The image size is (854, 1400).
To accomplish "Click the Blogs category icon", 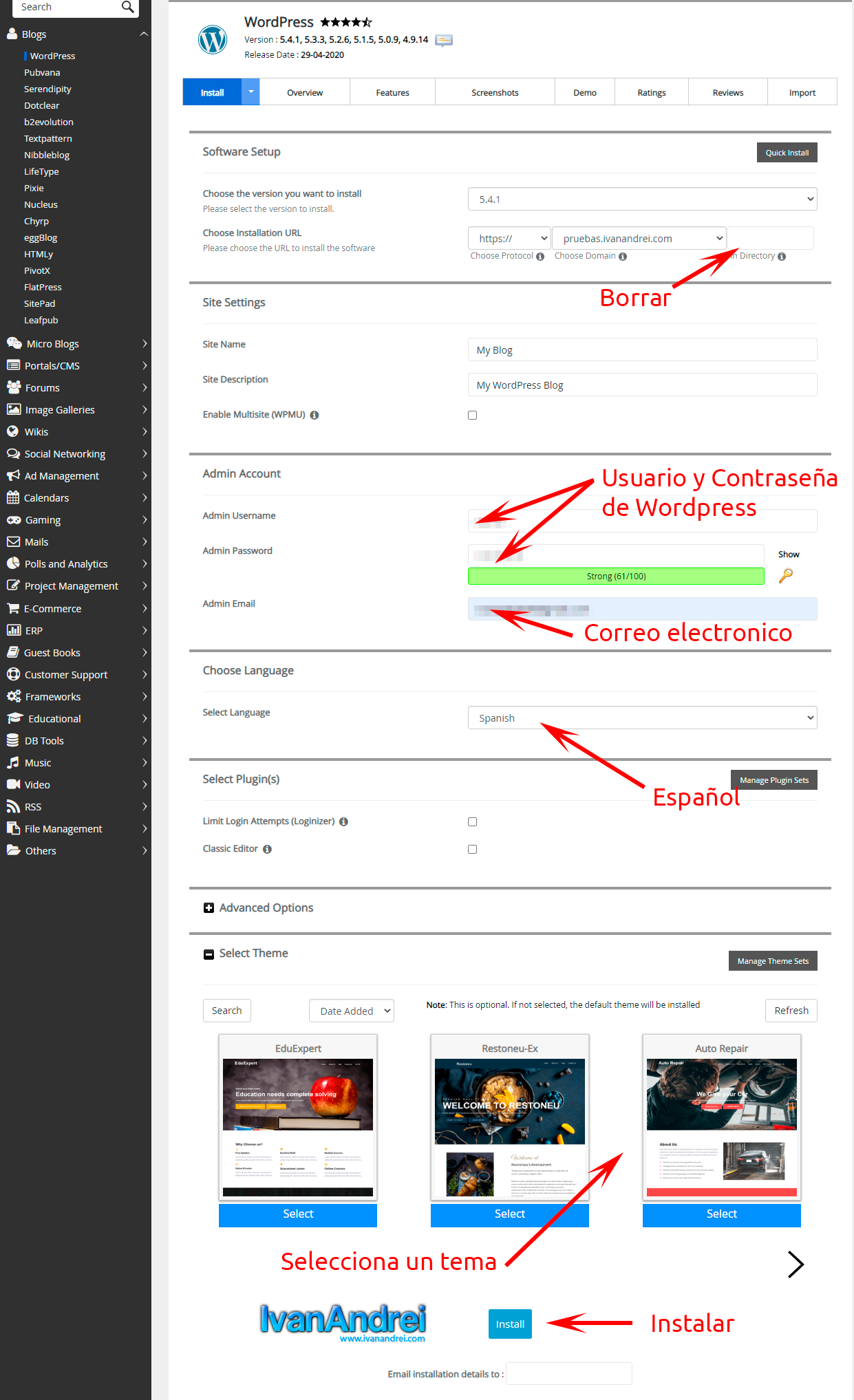I will tap(12, 34).
